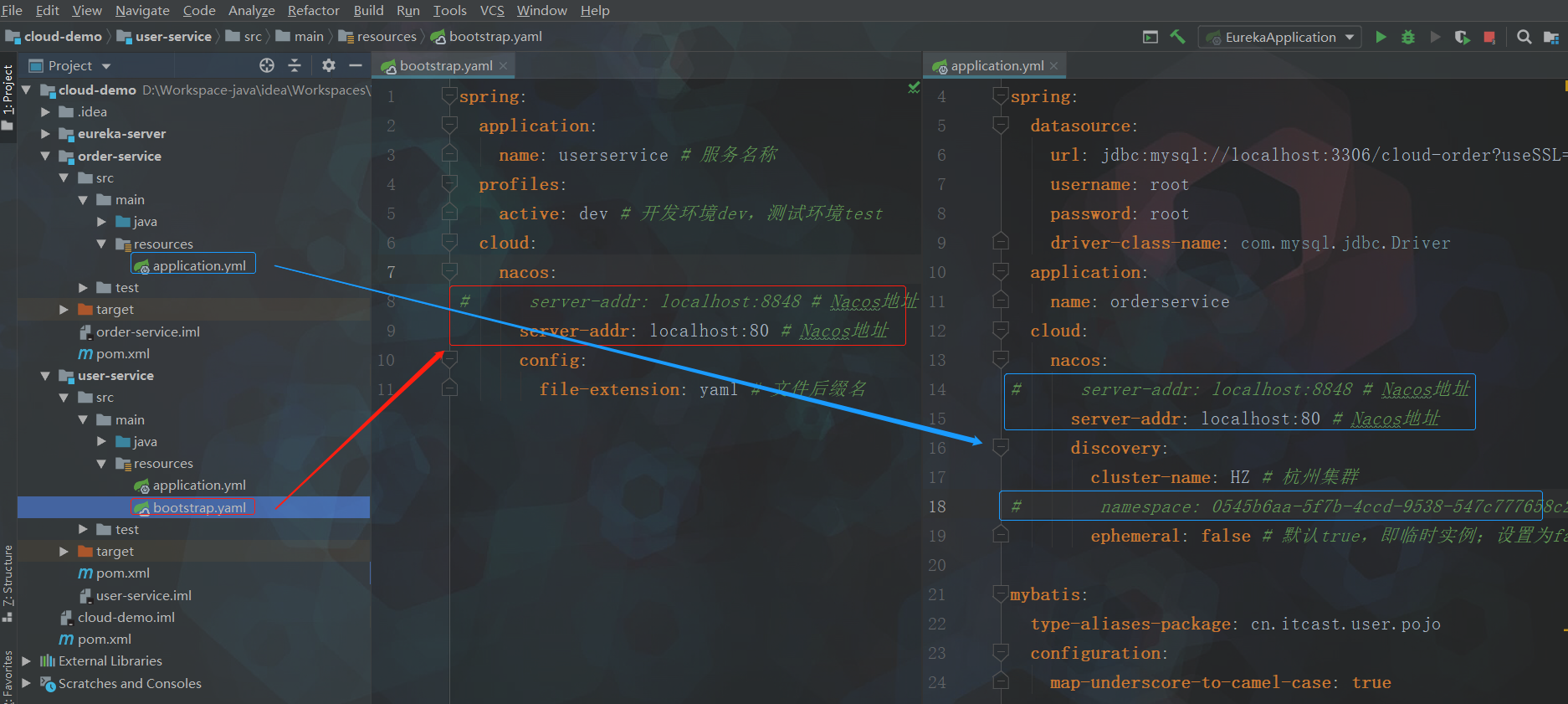Expand the eureka-server module

46,134
